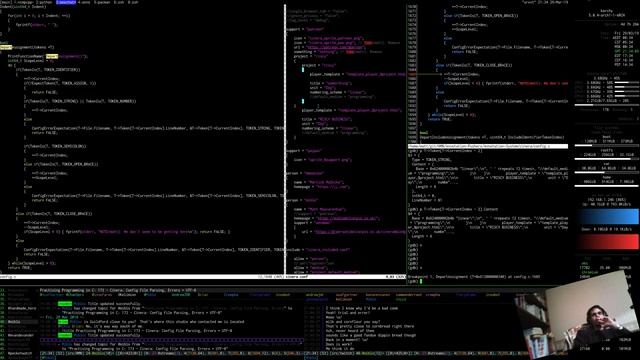Click the purple dashed read-marker line in IRC chat
This screenshot has width=640, height=360.
(x=171, y=340)
